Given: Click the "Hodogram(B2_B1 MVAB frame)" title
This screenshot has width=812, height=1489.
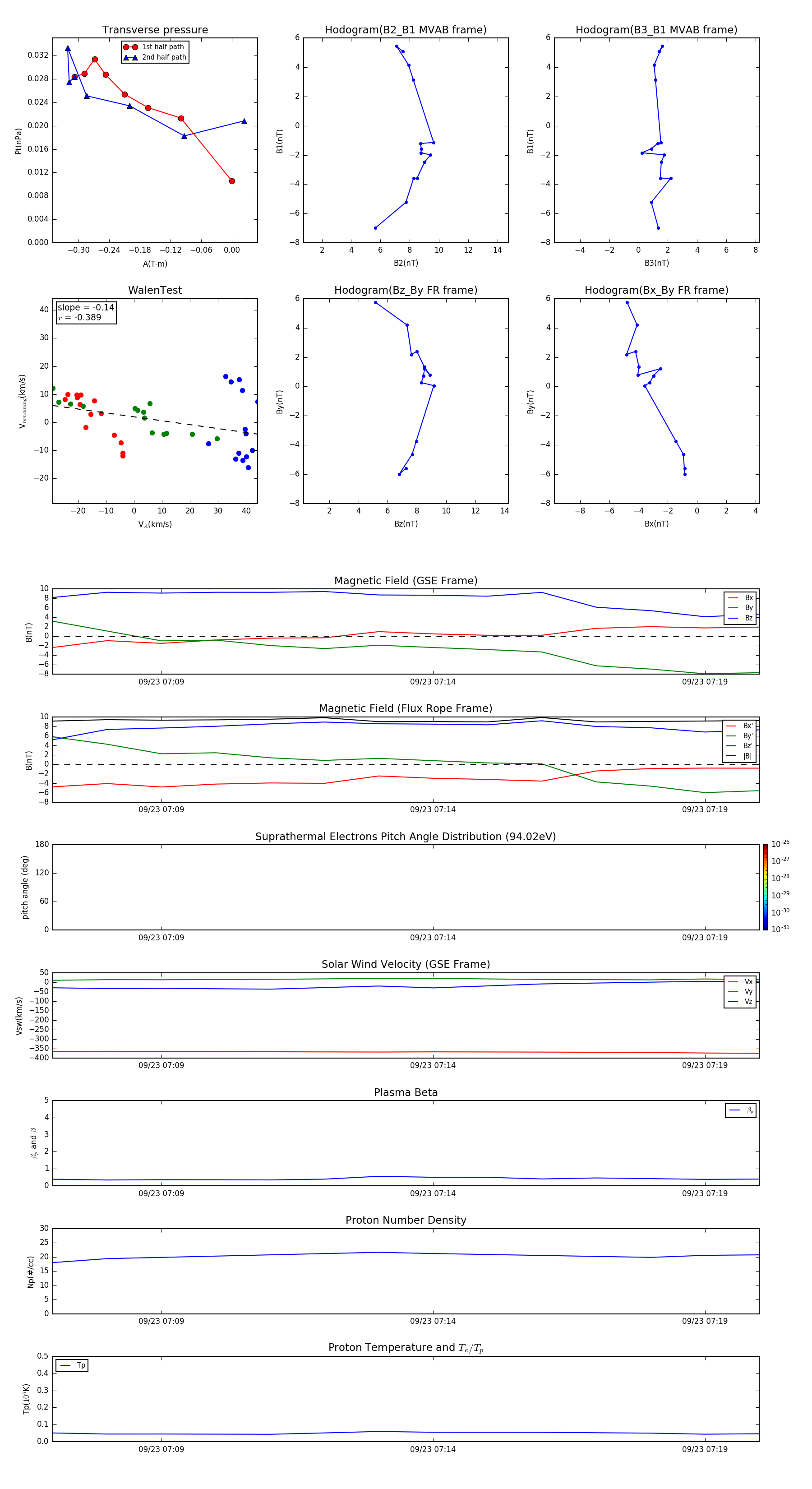Looking at the screenshot, I should (406, 30).
